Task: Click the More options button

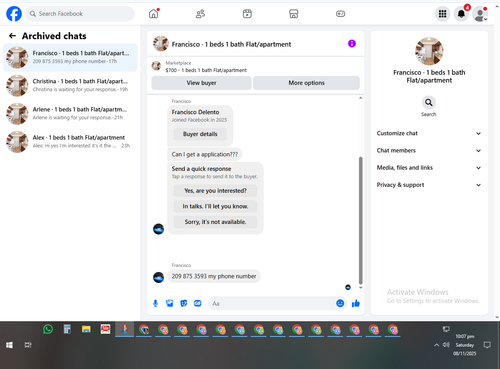Action: (306, 83)
